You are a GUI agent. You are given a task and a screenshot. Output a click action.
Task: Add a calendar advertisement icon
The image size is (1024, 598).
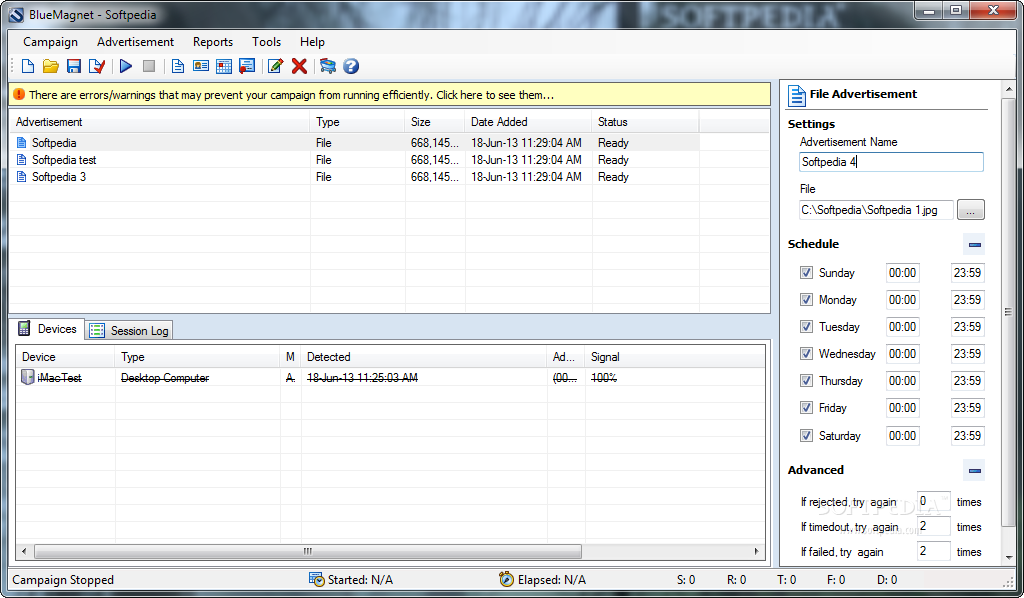pyautogui.click(x=224, y=66)
